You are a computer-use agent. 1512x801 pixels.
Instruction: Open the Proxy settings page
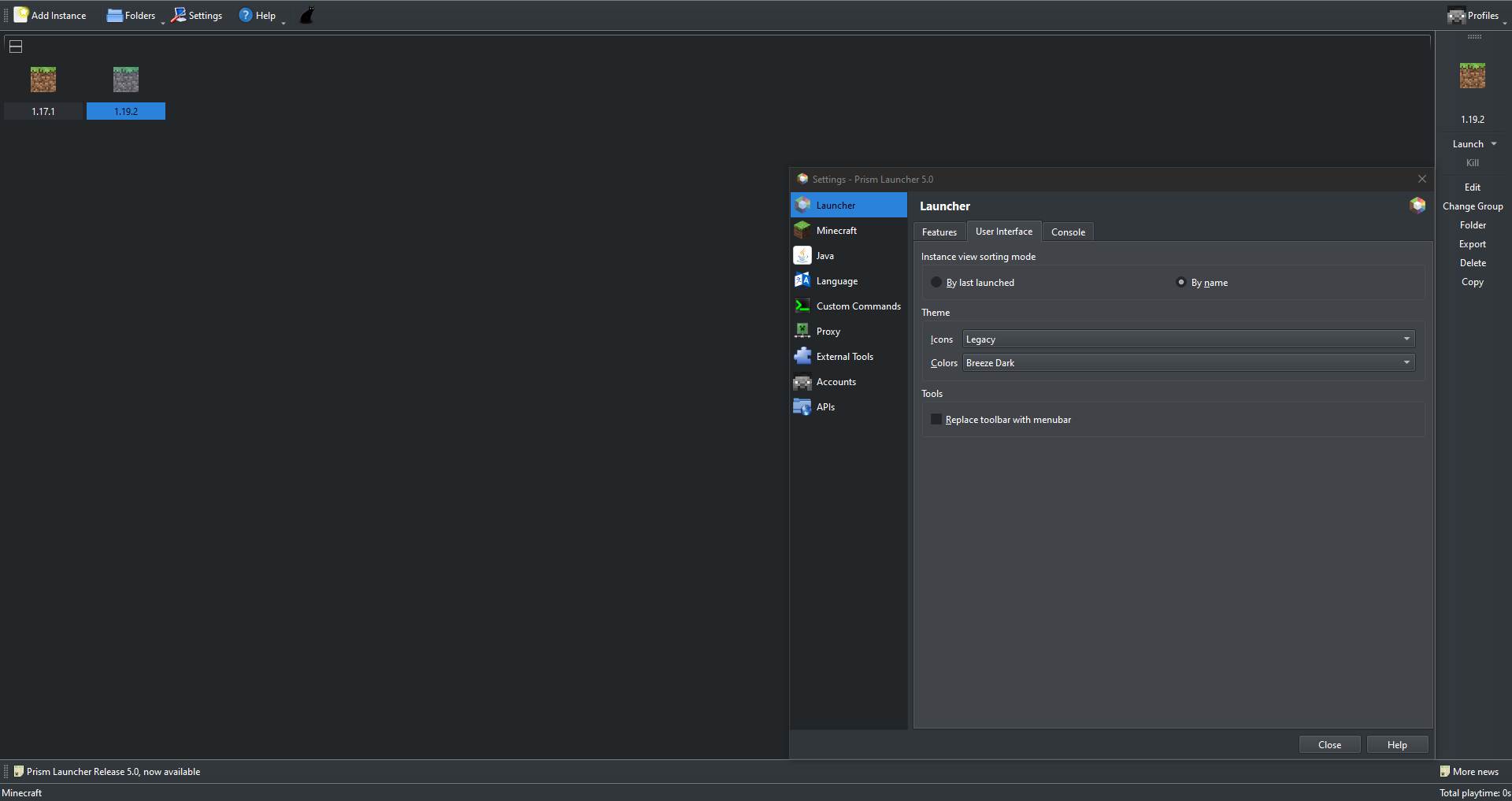click(849, 332)
